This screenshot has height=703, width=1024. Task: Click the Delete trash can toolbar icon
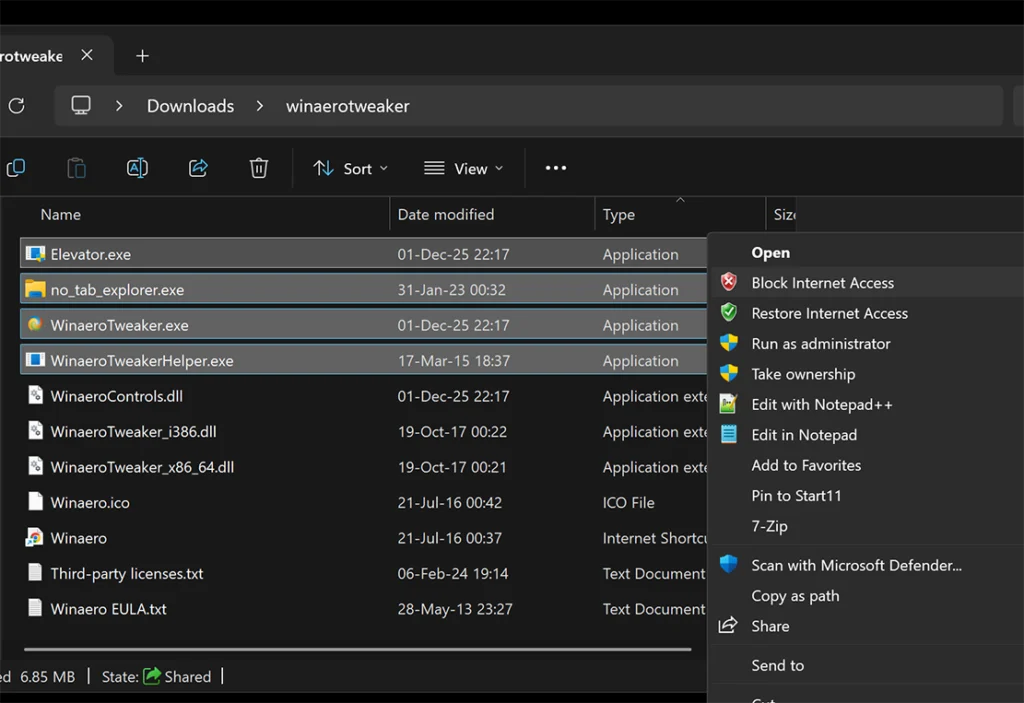[259, 168]
